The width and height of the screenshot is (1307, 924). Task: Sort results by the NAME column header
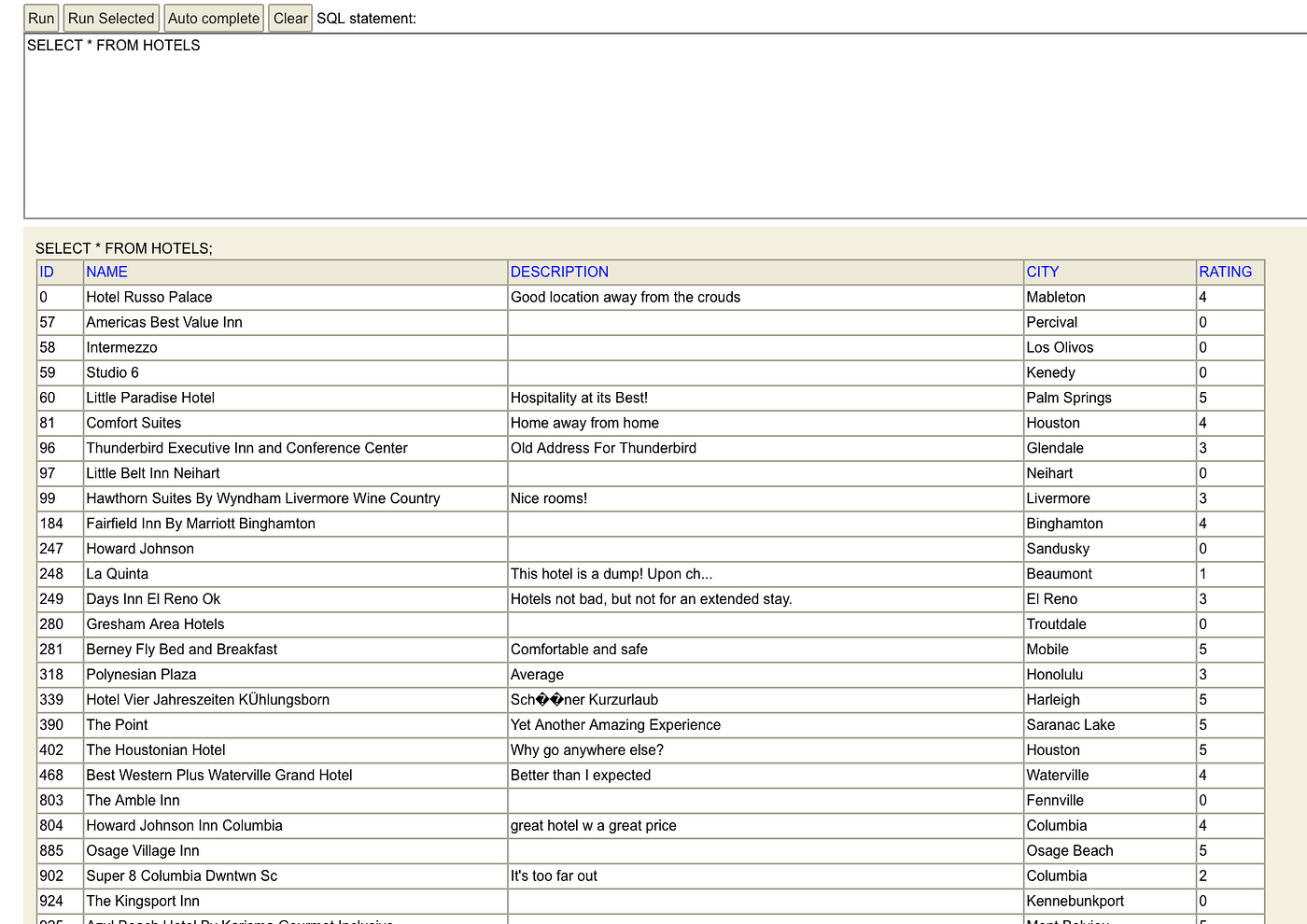(x=106, y=272)
